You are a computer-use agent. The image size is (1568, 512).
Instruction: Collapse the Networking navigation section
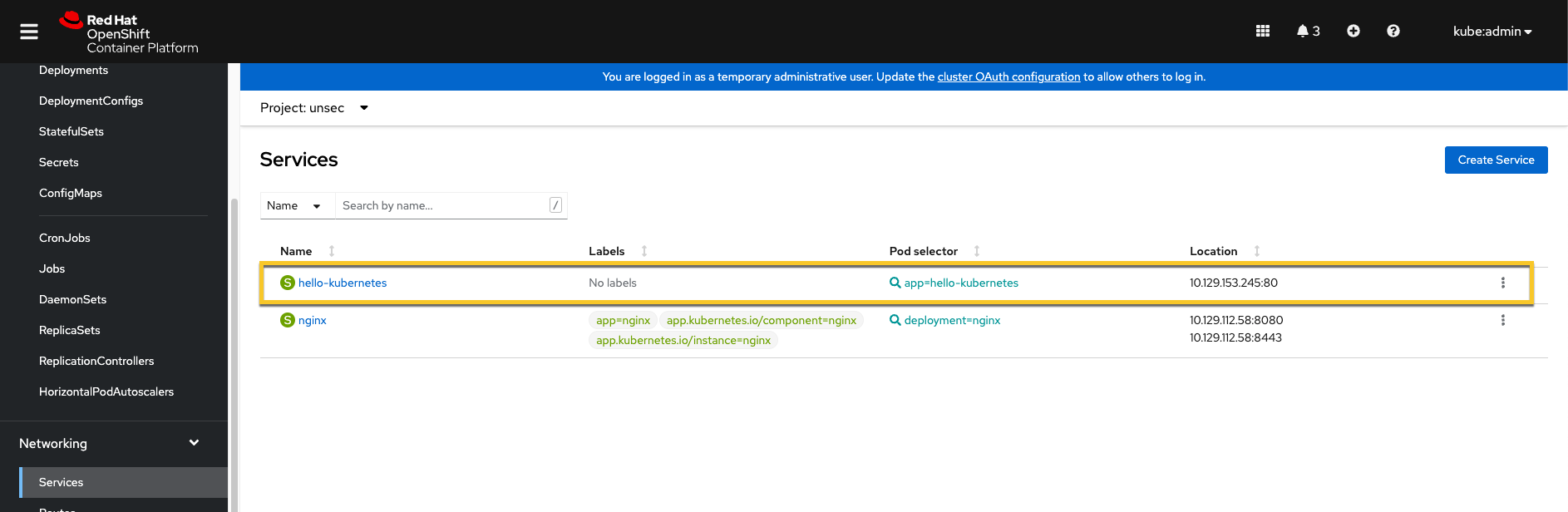click(114, 443)
